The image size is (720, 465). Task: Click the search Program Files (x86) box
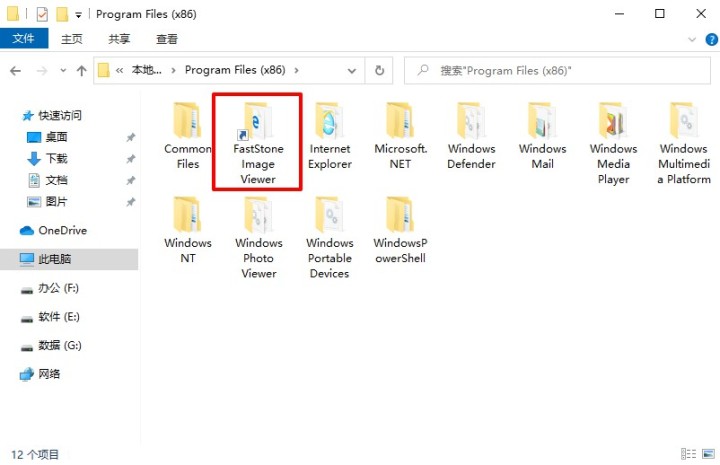coord(557,70)
